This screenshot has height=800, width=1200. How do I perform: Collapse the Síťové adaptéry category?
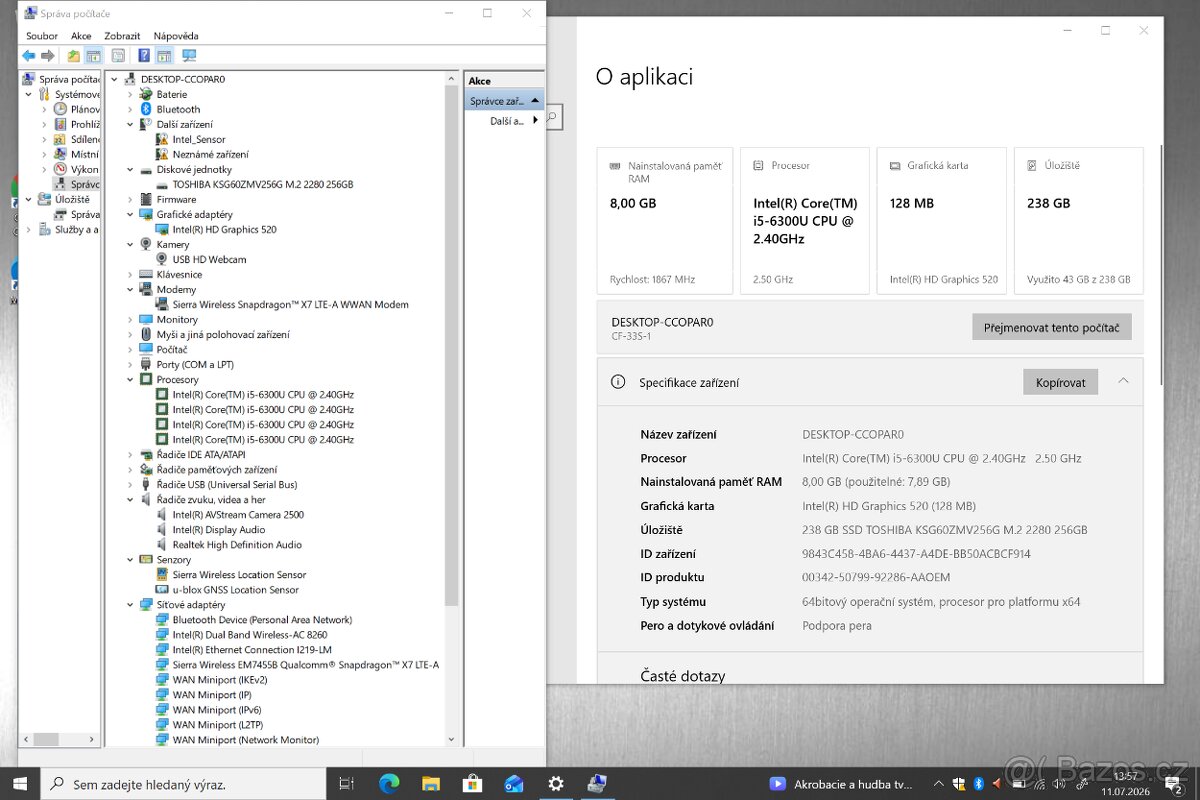[x=130, y=604]
